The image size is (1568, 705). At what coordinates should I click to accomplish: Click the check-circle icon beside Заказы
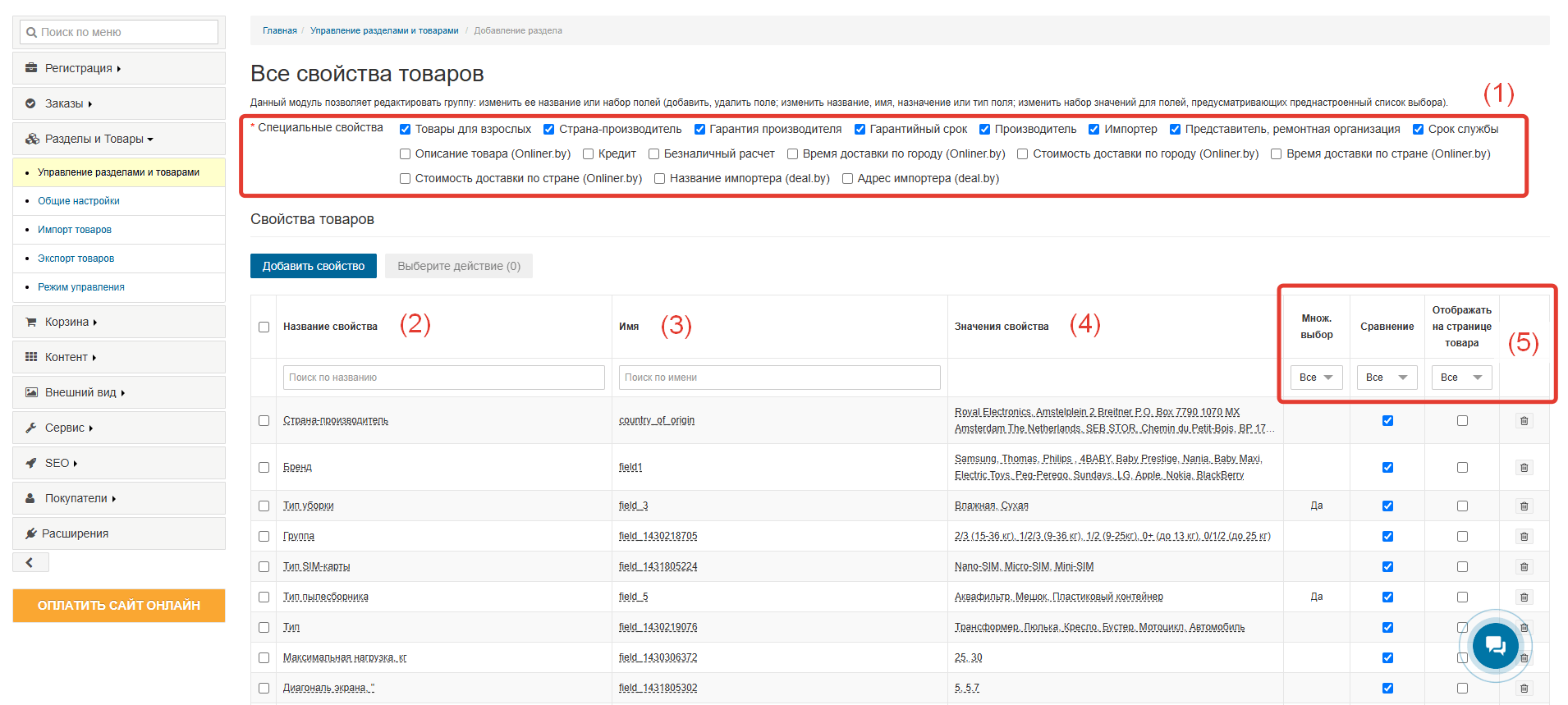tap(30, 103)
